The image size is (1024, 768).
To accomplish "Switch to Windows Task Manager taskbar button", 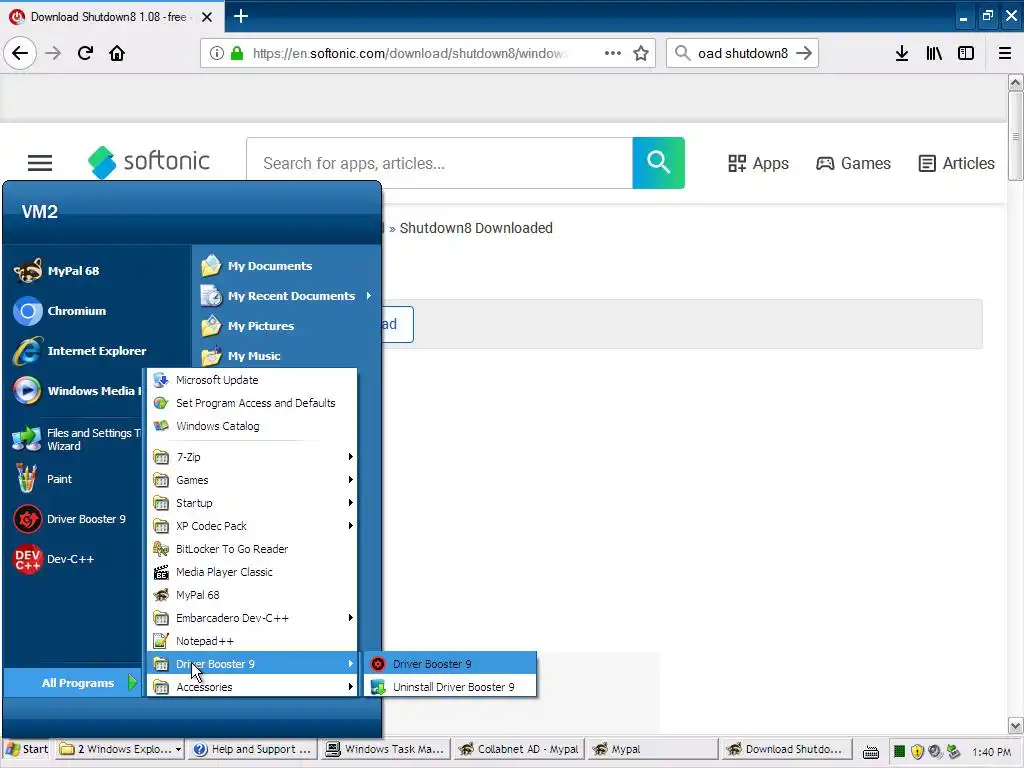I will (386, 749).
